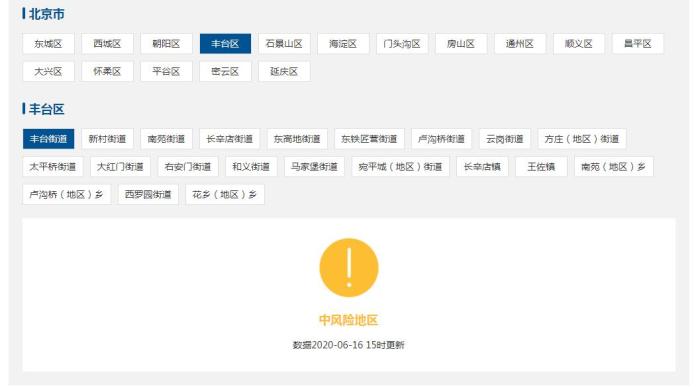700x390 pixels.
Task: Select the 海淀区 district button
Action: tap(343, 44)
